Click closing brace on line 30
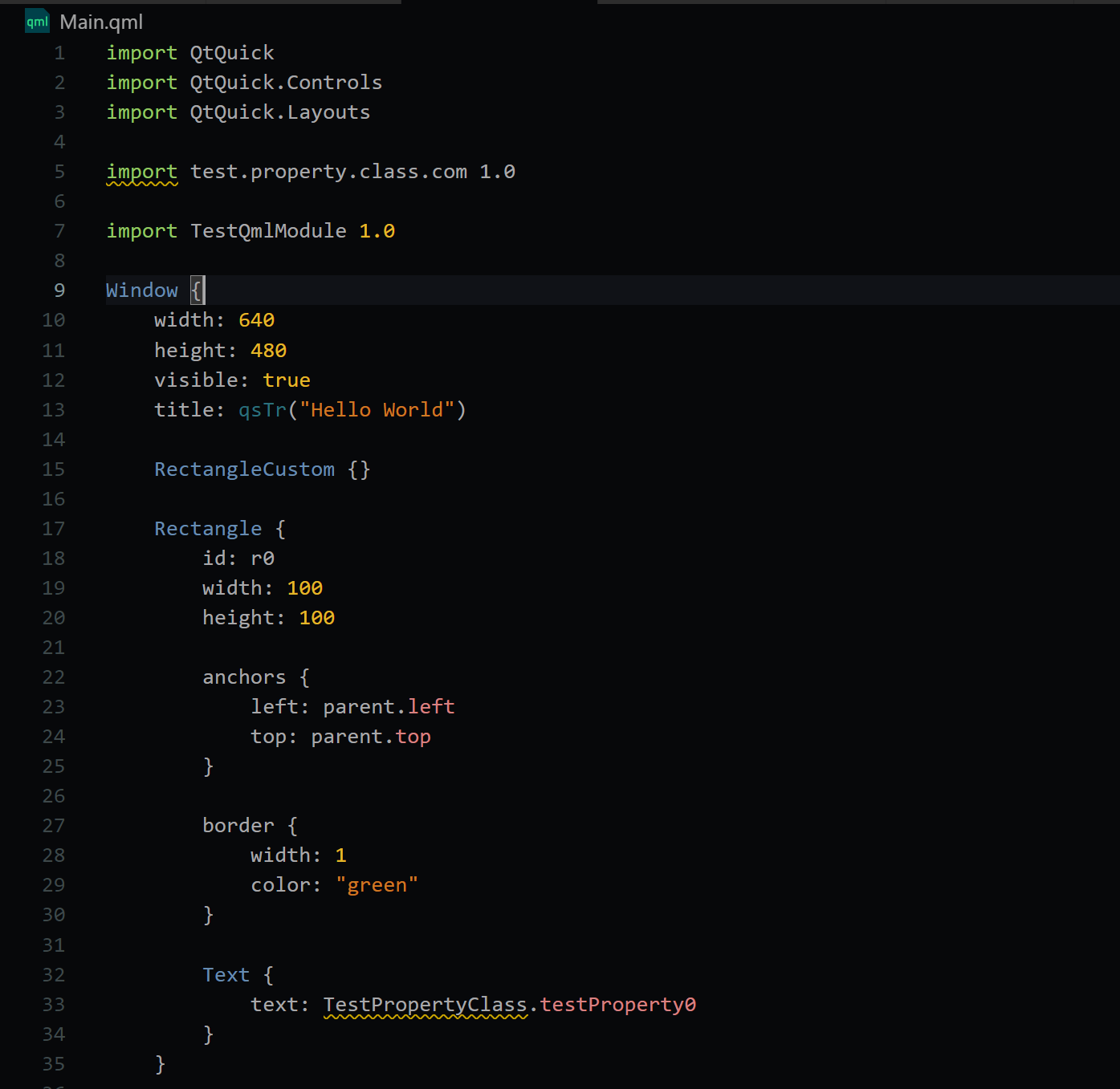 click(x=208, y=915)
